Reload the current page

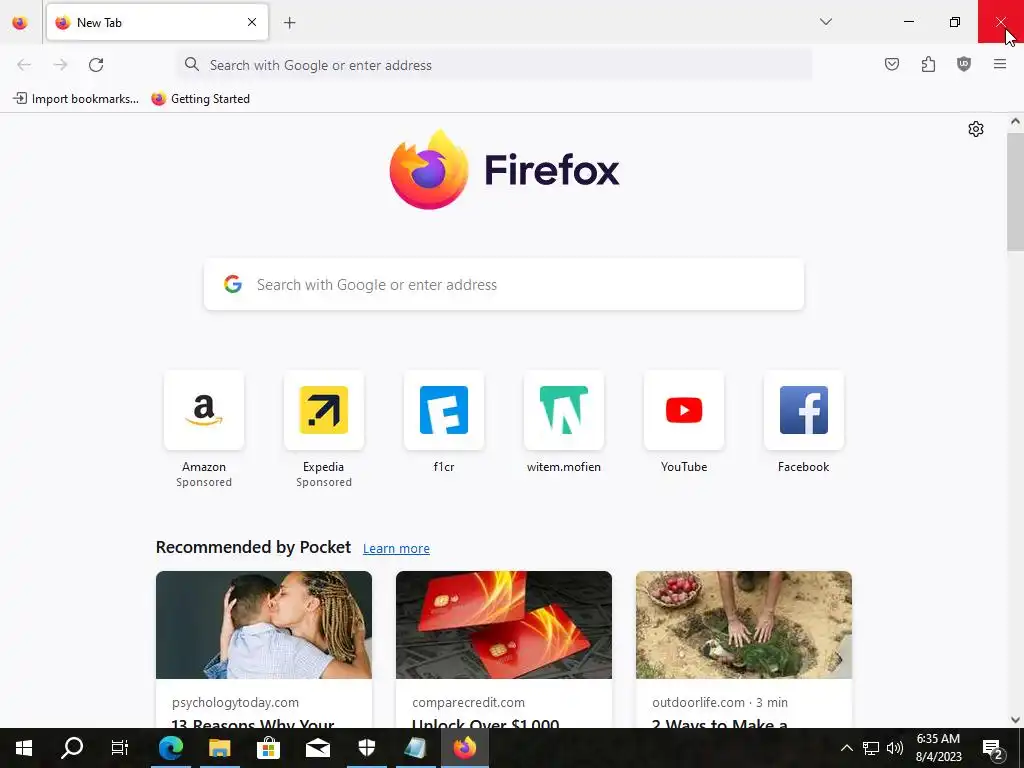tap(96, 65)
